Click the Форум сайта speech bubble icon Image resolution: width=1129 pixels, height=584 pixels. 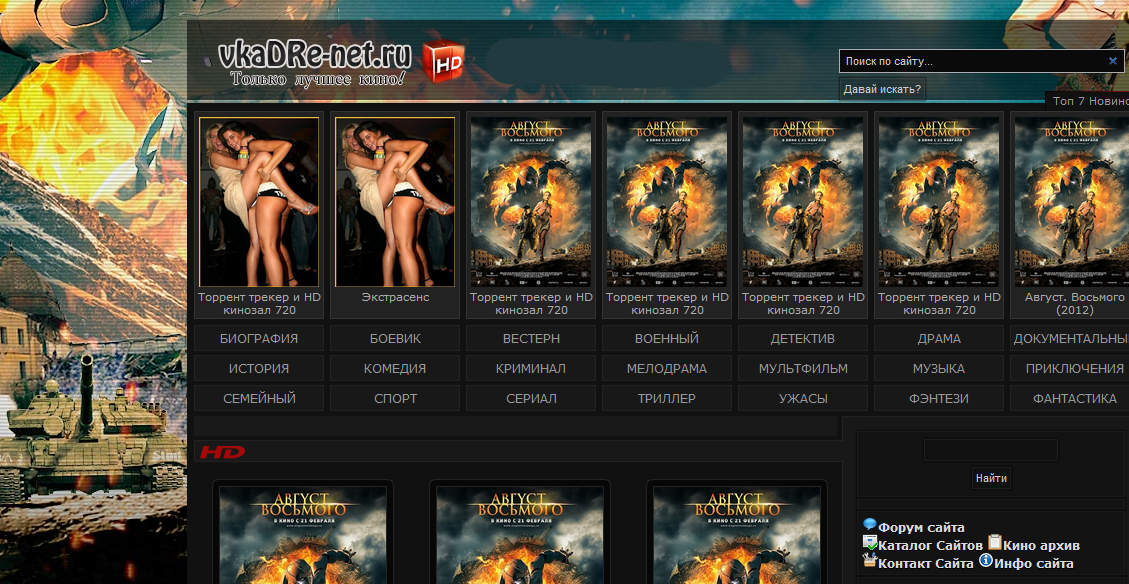coord(869,525)
